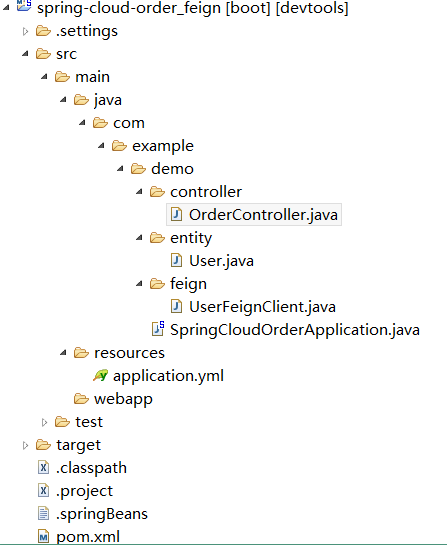This screenshot has height=548, width=447.
Task: Collapse the src folder arrow
Action: (25, 54)
